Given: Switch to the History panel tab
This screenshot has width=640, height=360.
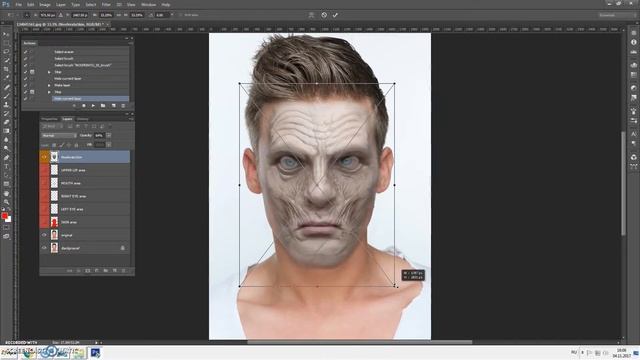Looking at the screenshot, I should tap(83, 119).
